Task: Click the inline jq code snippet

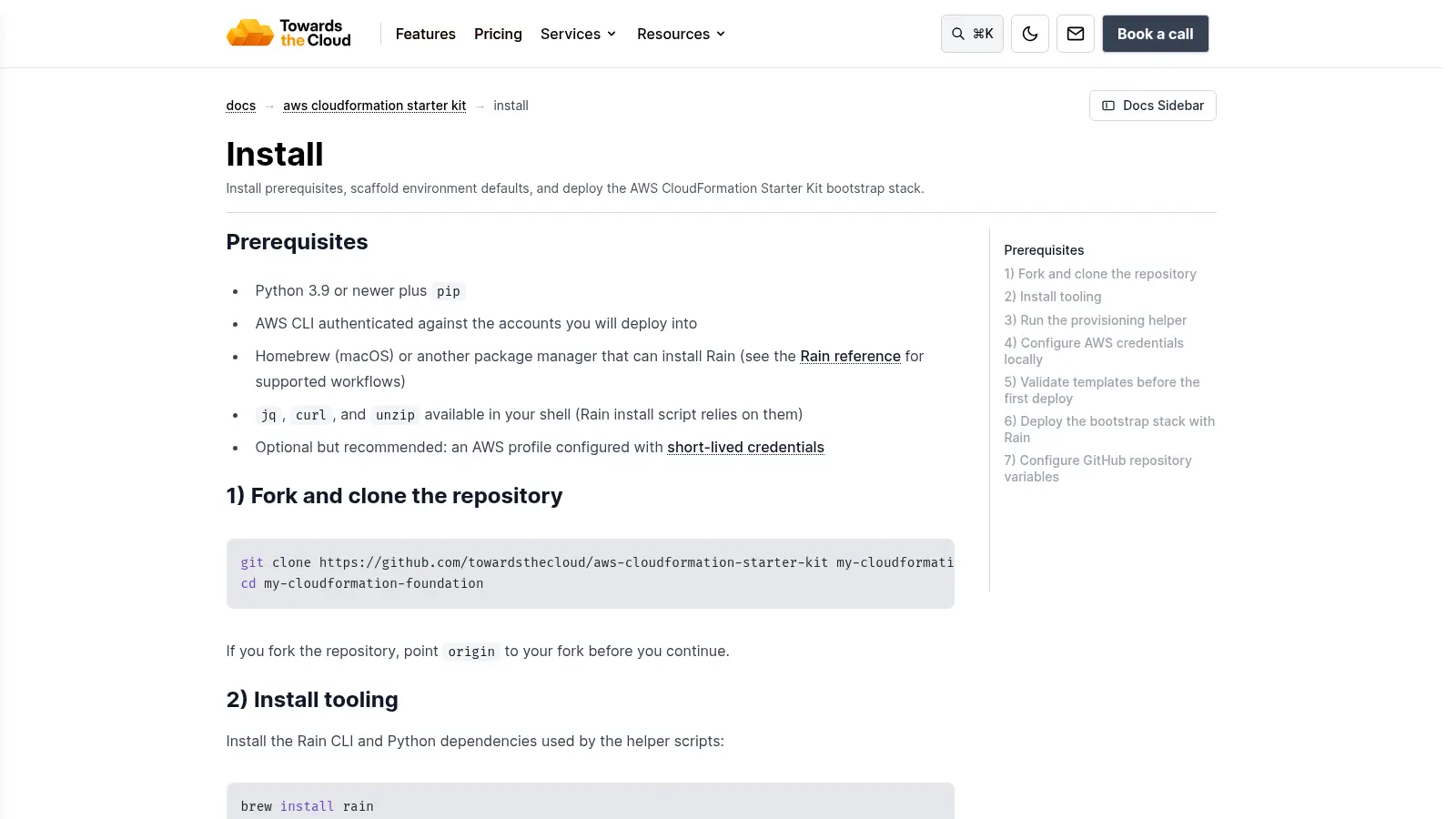Action: point(268,415)
